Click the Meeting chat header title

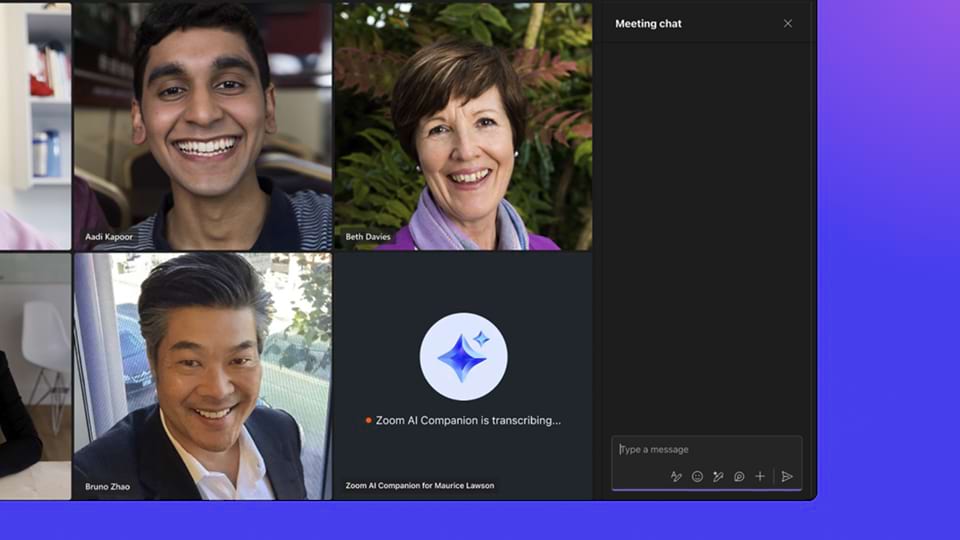coord(648,24)
